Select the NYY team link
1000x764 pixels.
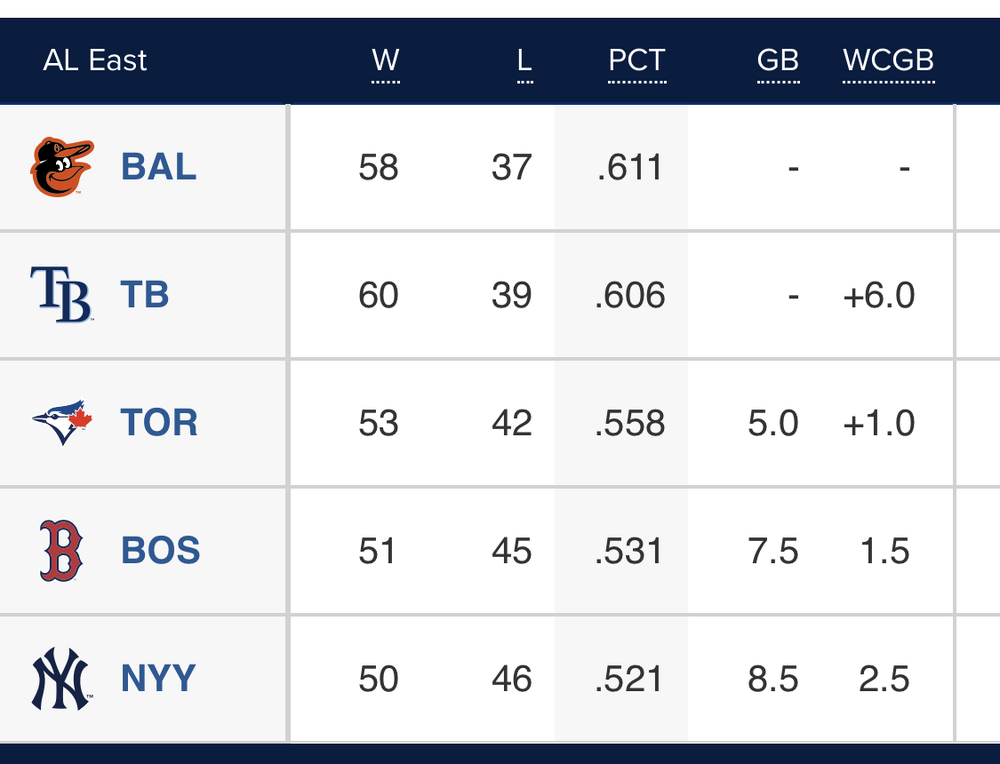coord(158,679)
